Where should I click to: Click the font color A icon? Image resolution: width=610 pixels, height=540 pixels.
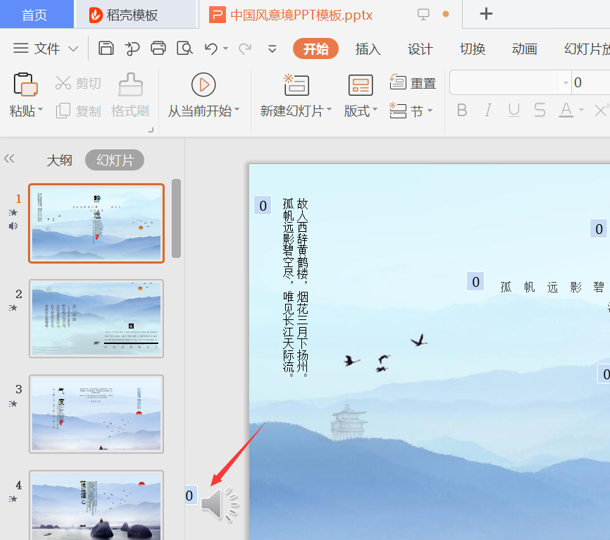coord(566,110)
